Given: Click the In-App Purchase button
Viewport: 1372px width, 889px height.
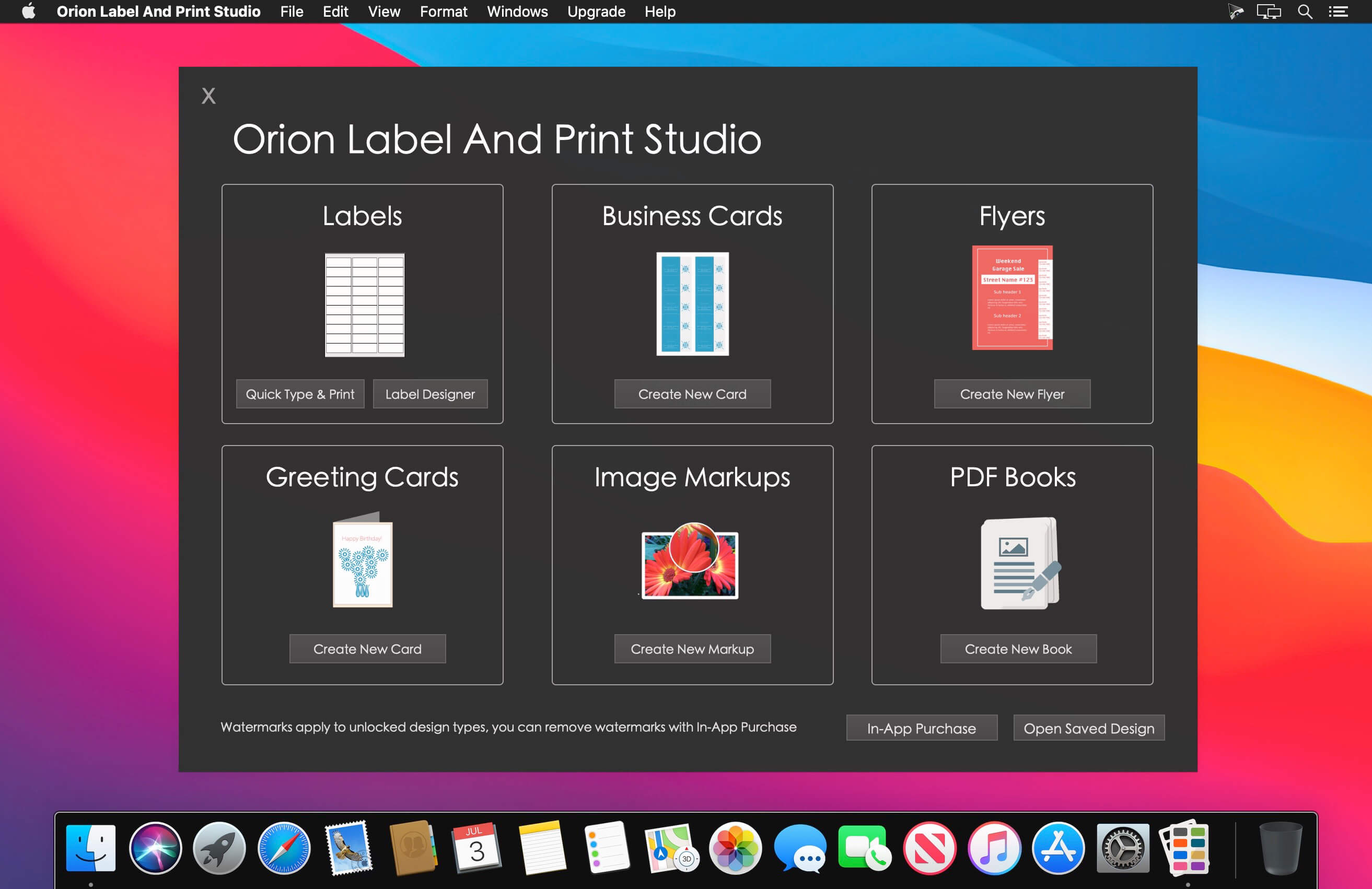Looking at the screenshot, I should pos(922,728).
